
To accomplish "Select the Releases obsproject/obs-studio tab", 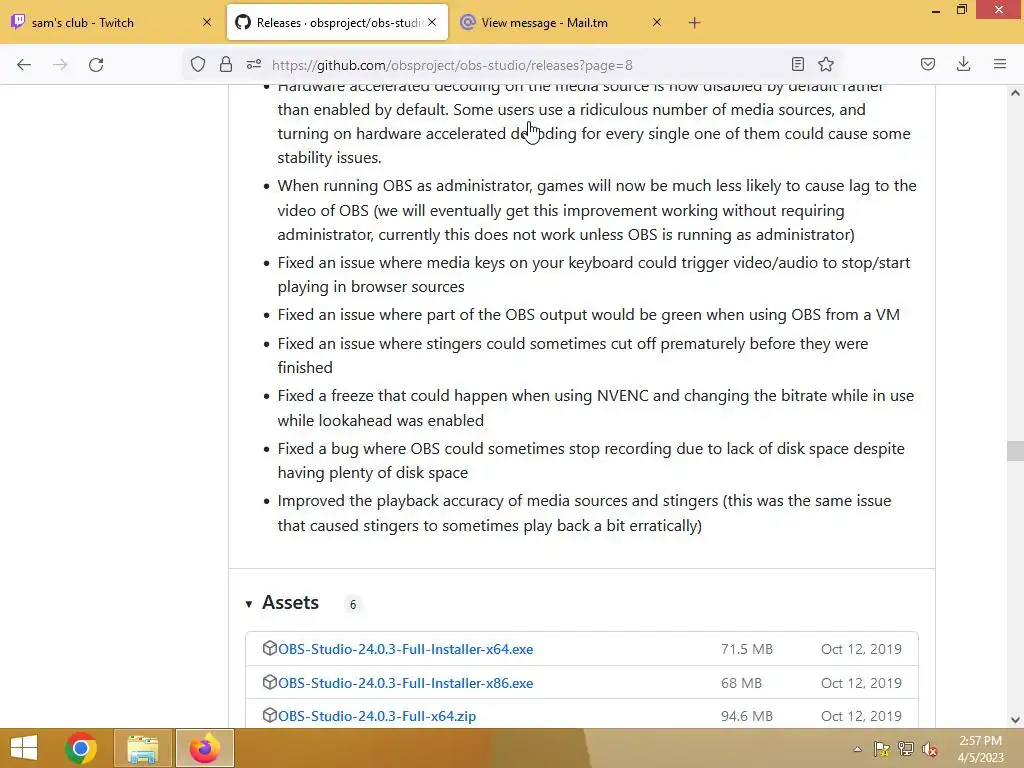I will (338, 23).
